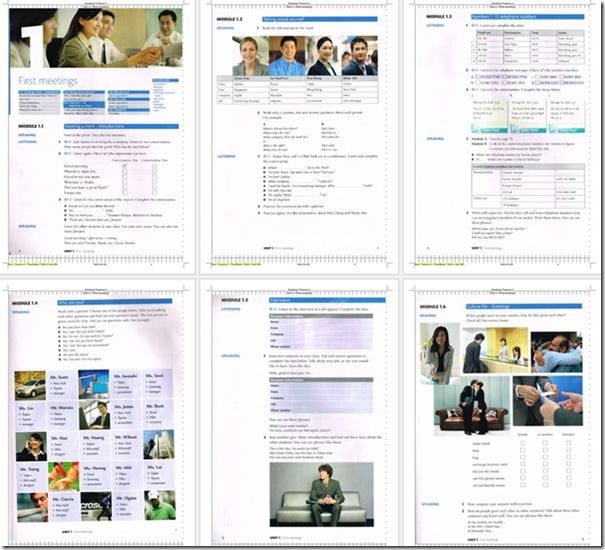
Task: Toggle the checked 'Good morning' Conversation One box
Action: click(x=124, y=166)
